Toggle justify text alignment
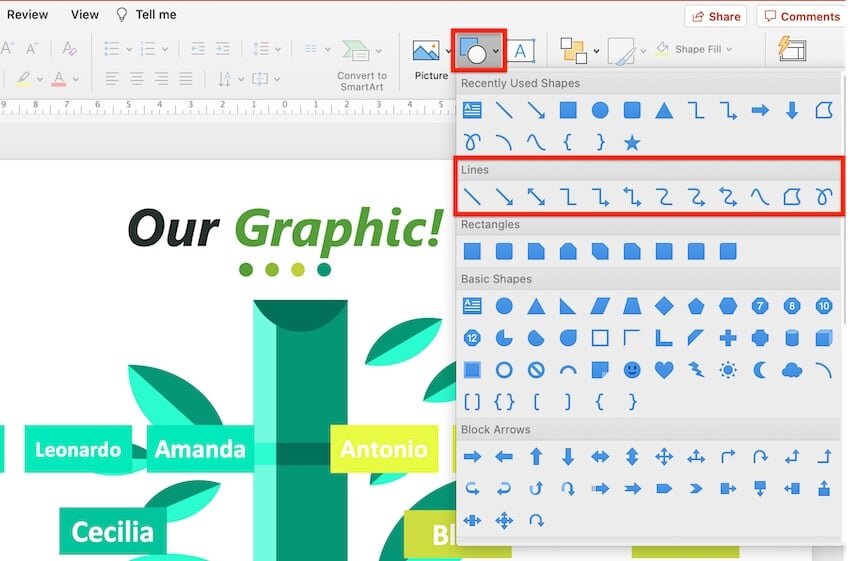Viewport: 850px width, 561px height. [x=185, y=79]
